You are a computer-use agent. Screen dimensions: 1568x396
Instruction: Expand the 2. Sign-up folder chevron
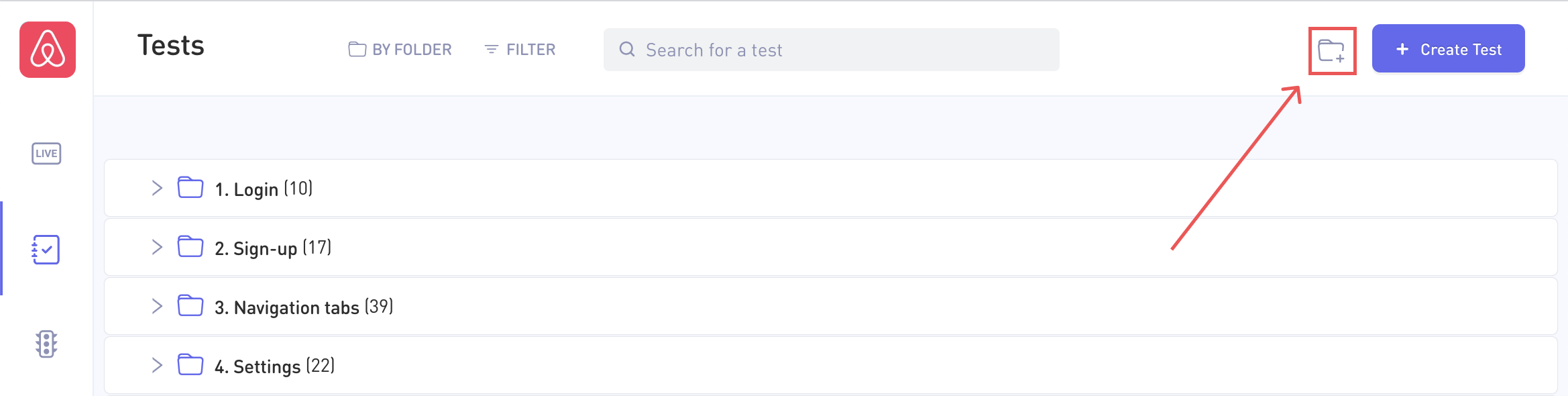(157, 247)
